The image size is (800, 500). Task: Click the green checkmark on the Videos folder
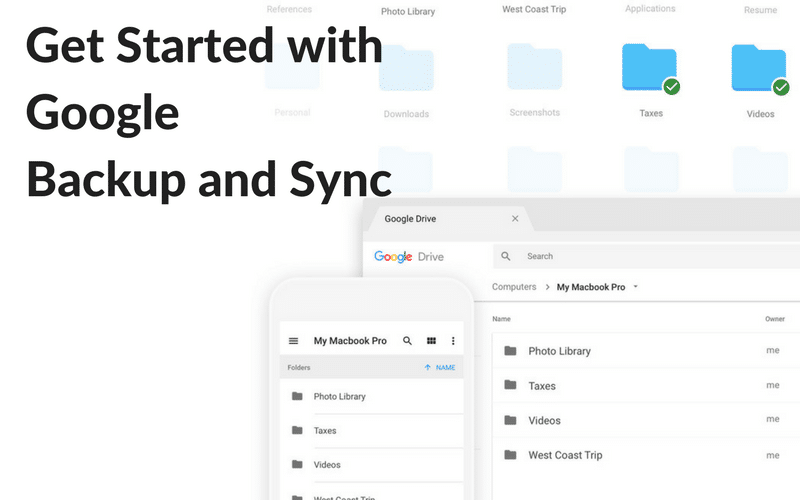(x=782, y=87)
